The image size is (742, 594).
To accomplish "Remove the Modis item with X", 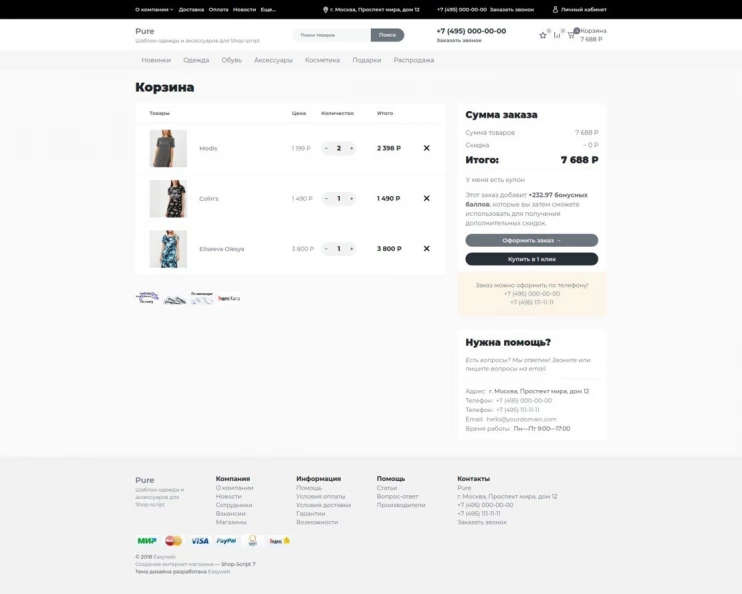I will tap(426, 148).
